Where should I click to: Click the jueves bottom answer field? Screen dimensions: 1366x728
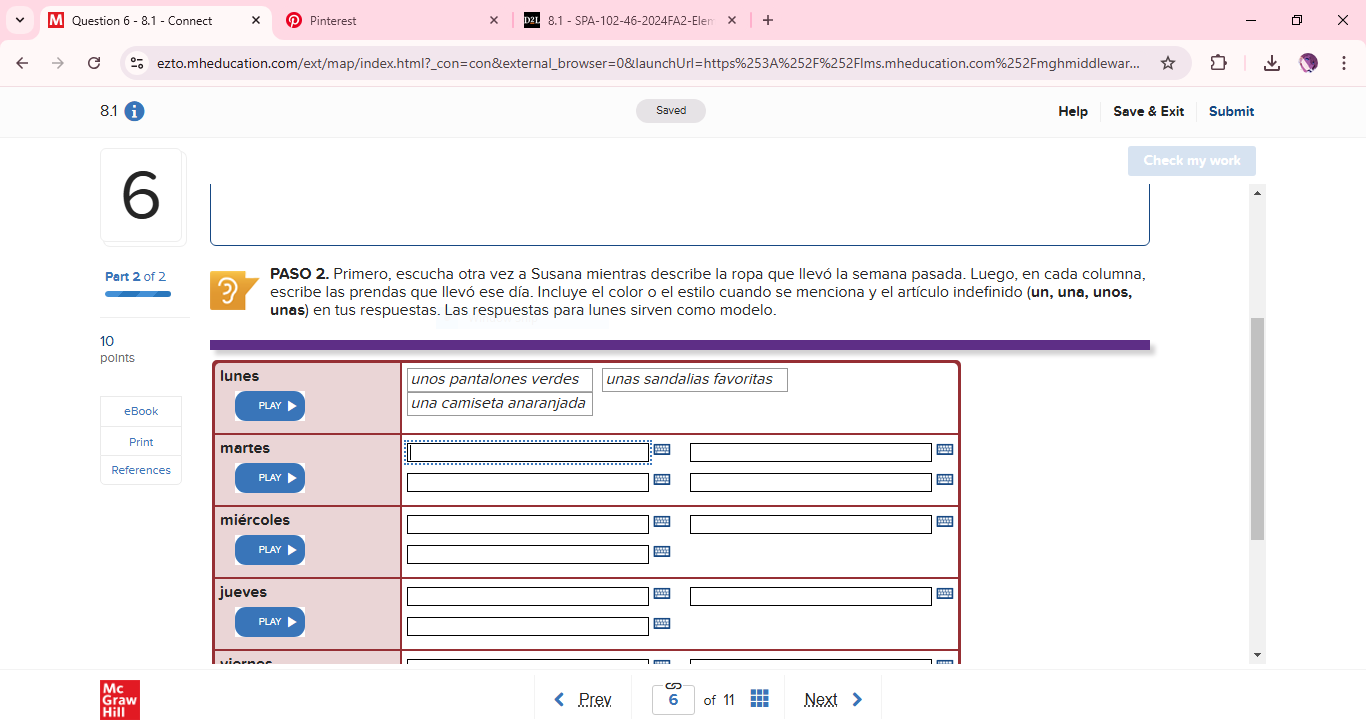[x=528, y=627]
